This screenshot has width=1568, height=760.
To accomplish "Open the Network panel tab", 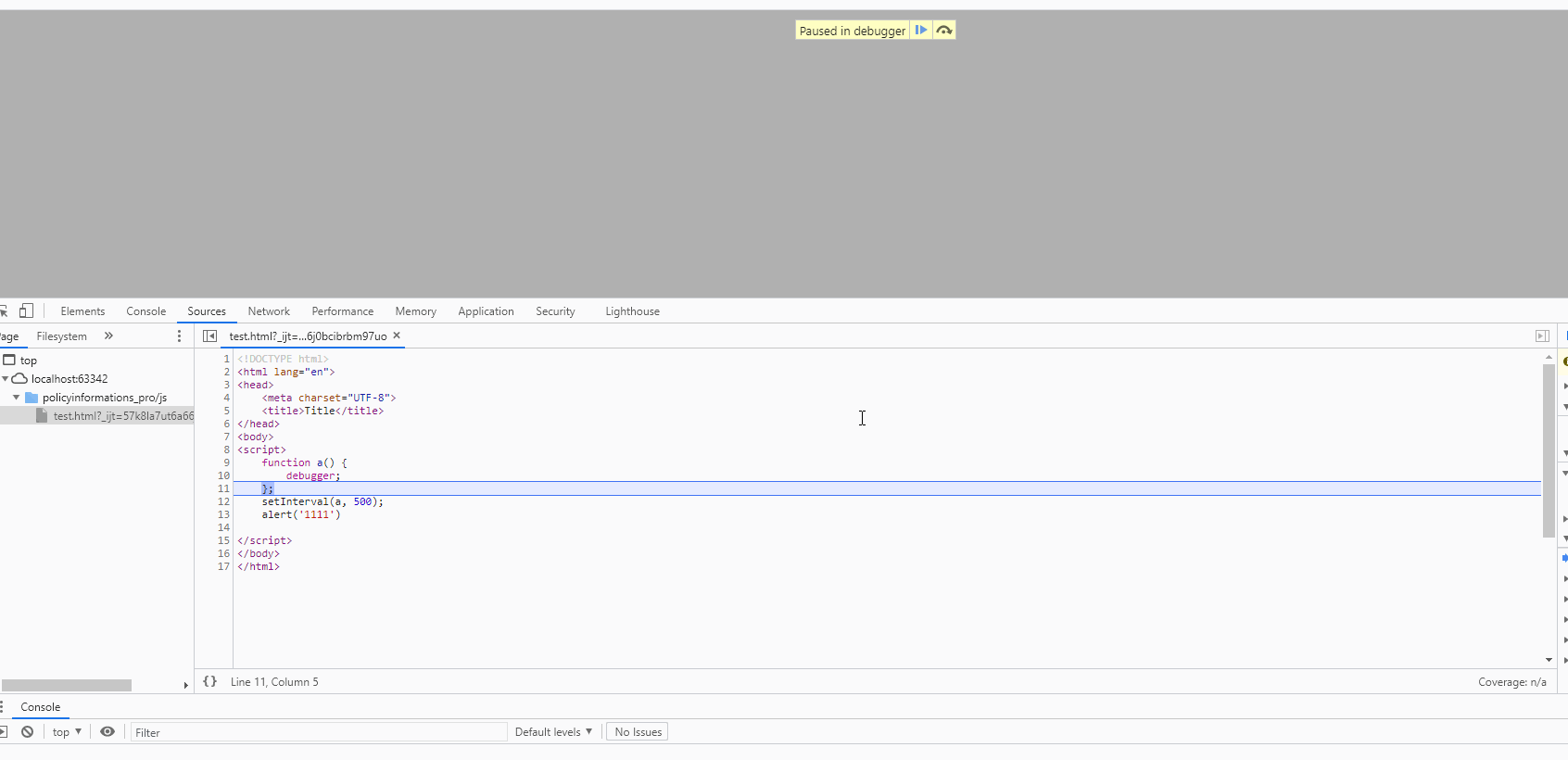I will (269, 311).
